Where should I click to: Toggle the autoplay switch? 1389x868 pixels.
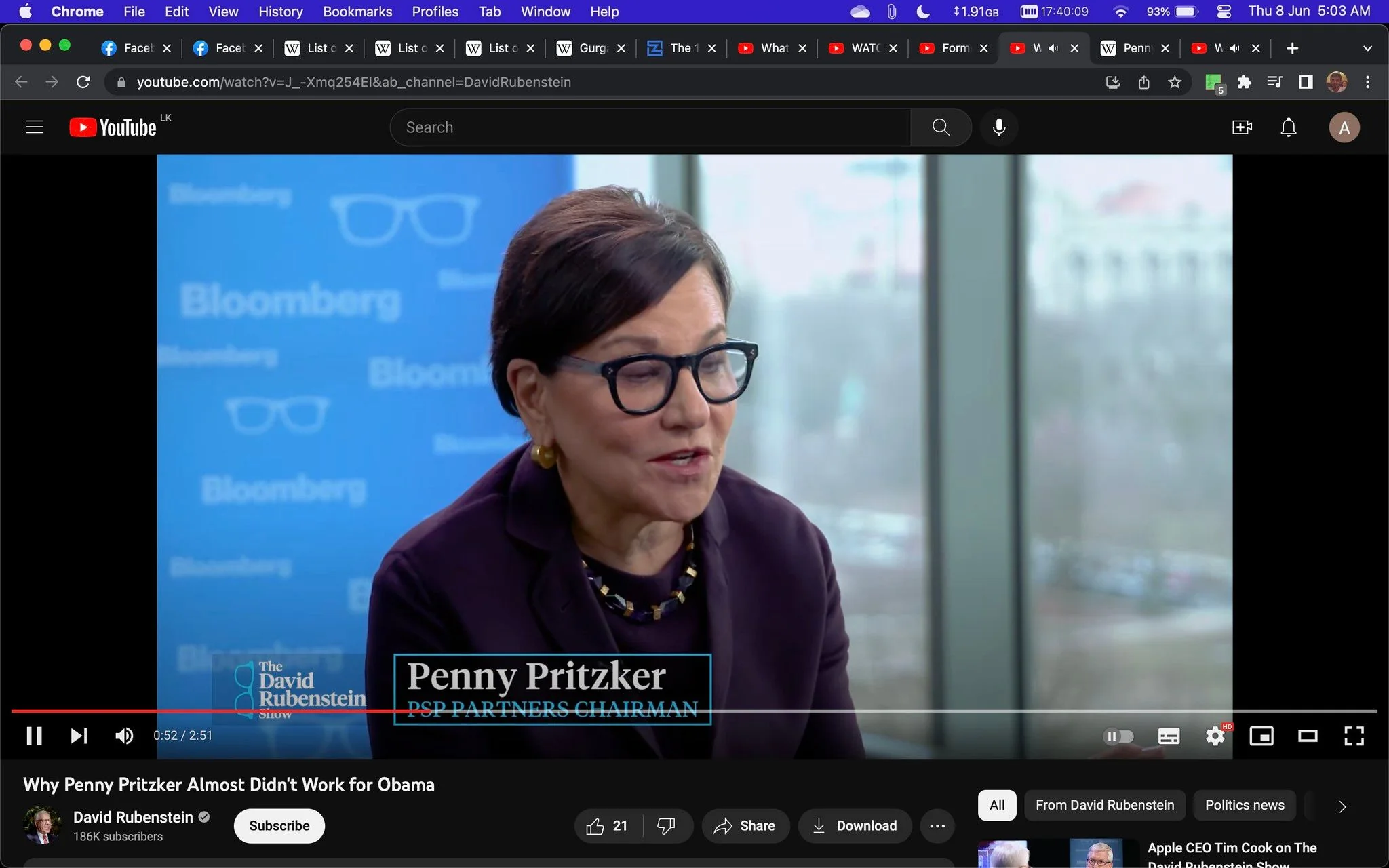(x=1118, y=736)
